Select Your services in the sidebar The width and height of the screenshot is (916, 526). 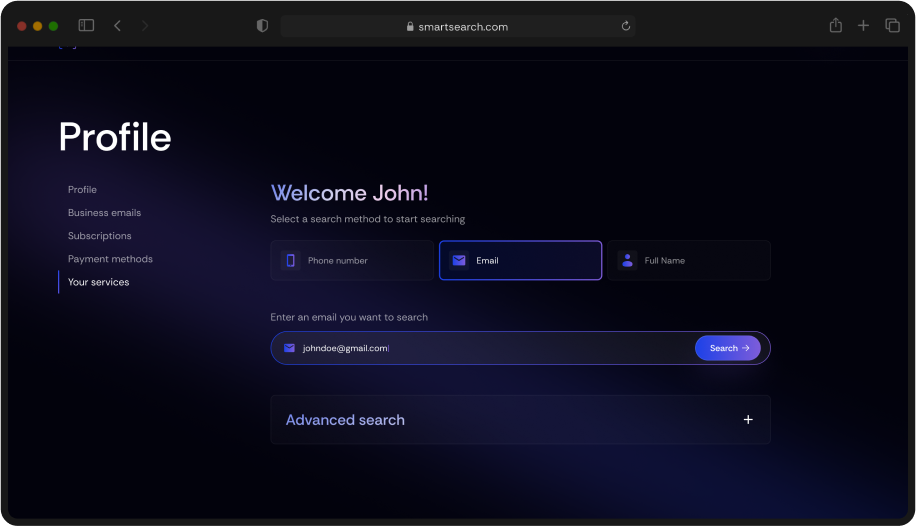pyautogui.click(x=99, y=282)
